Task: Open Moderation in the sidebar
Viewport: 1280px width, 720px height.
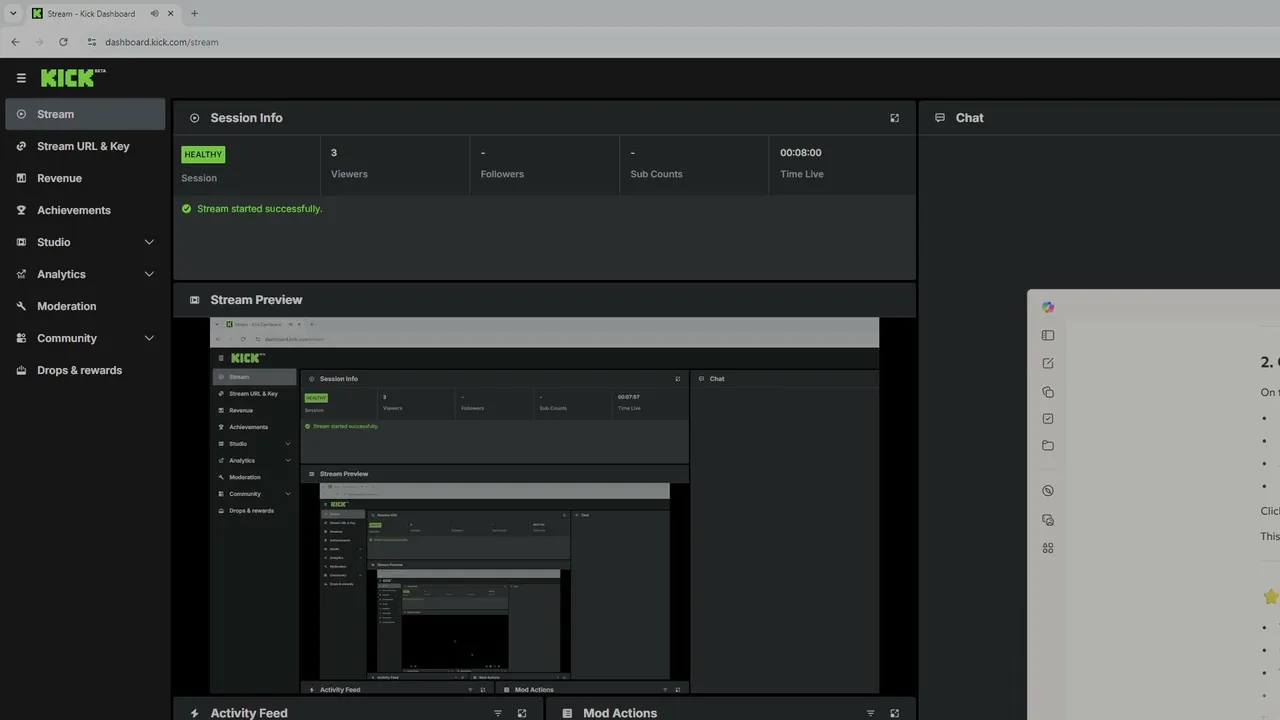Action: [x=85, y=306]
